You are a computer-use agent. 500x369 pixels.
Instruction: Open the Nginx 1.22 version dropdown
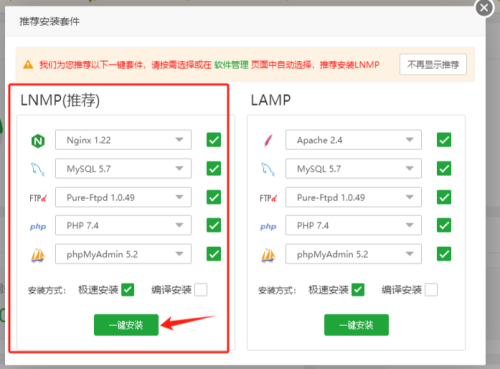[123, 140]
